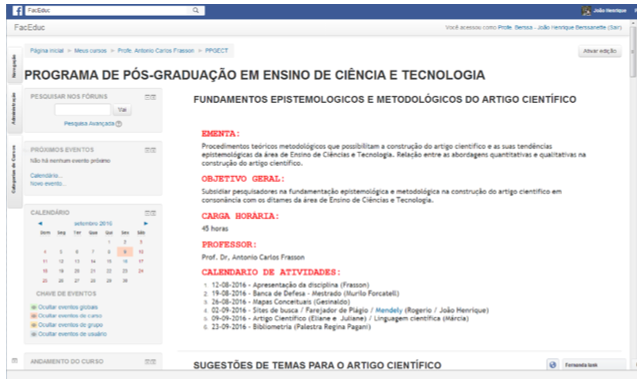
Task: Open the Administração side tab
Action: (x=14, y=108)
